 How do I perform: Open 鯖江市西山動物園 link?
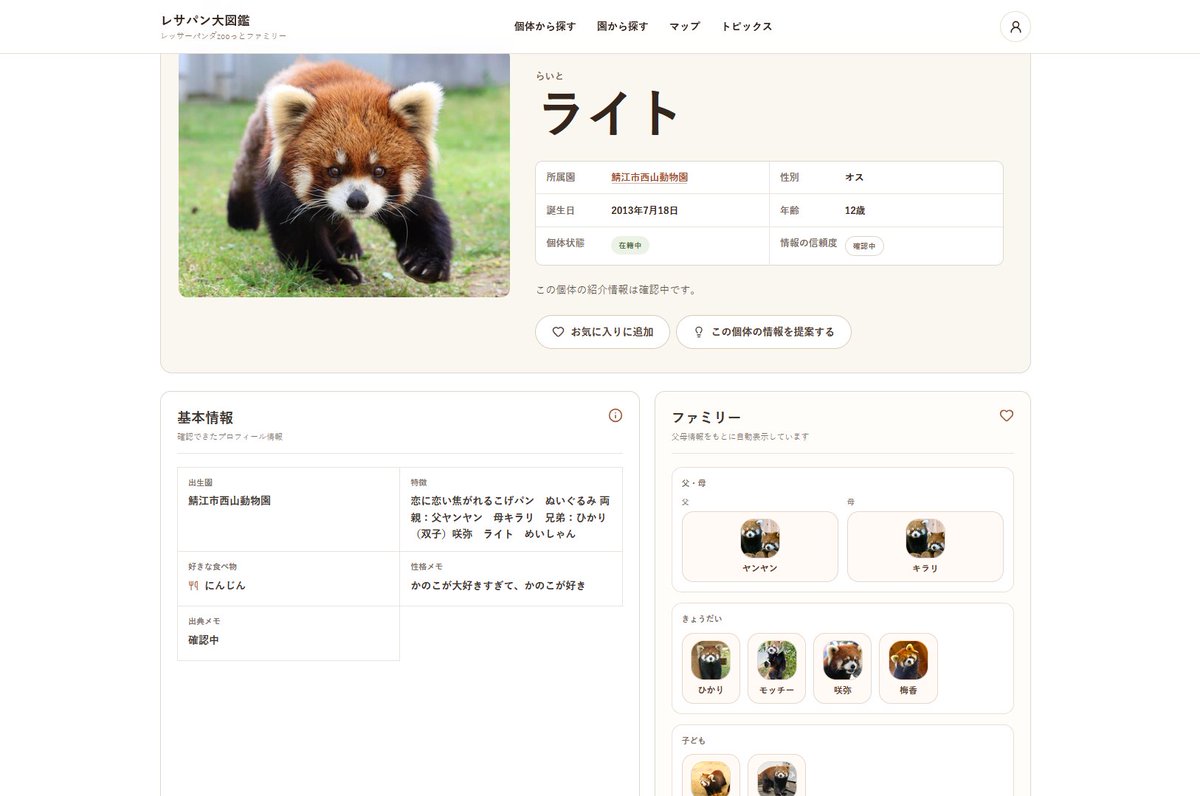click(x=649, y=177)
